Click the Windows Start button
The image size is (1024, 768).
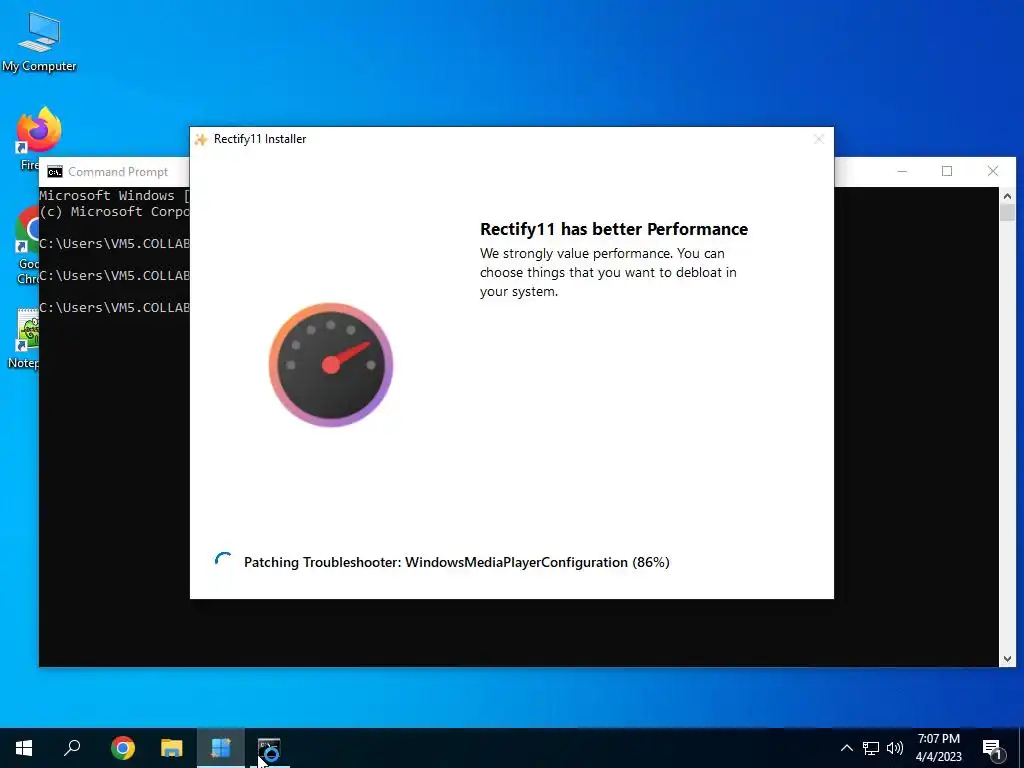point(24,748)
